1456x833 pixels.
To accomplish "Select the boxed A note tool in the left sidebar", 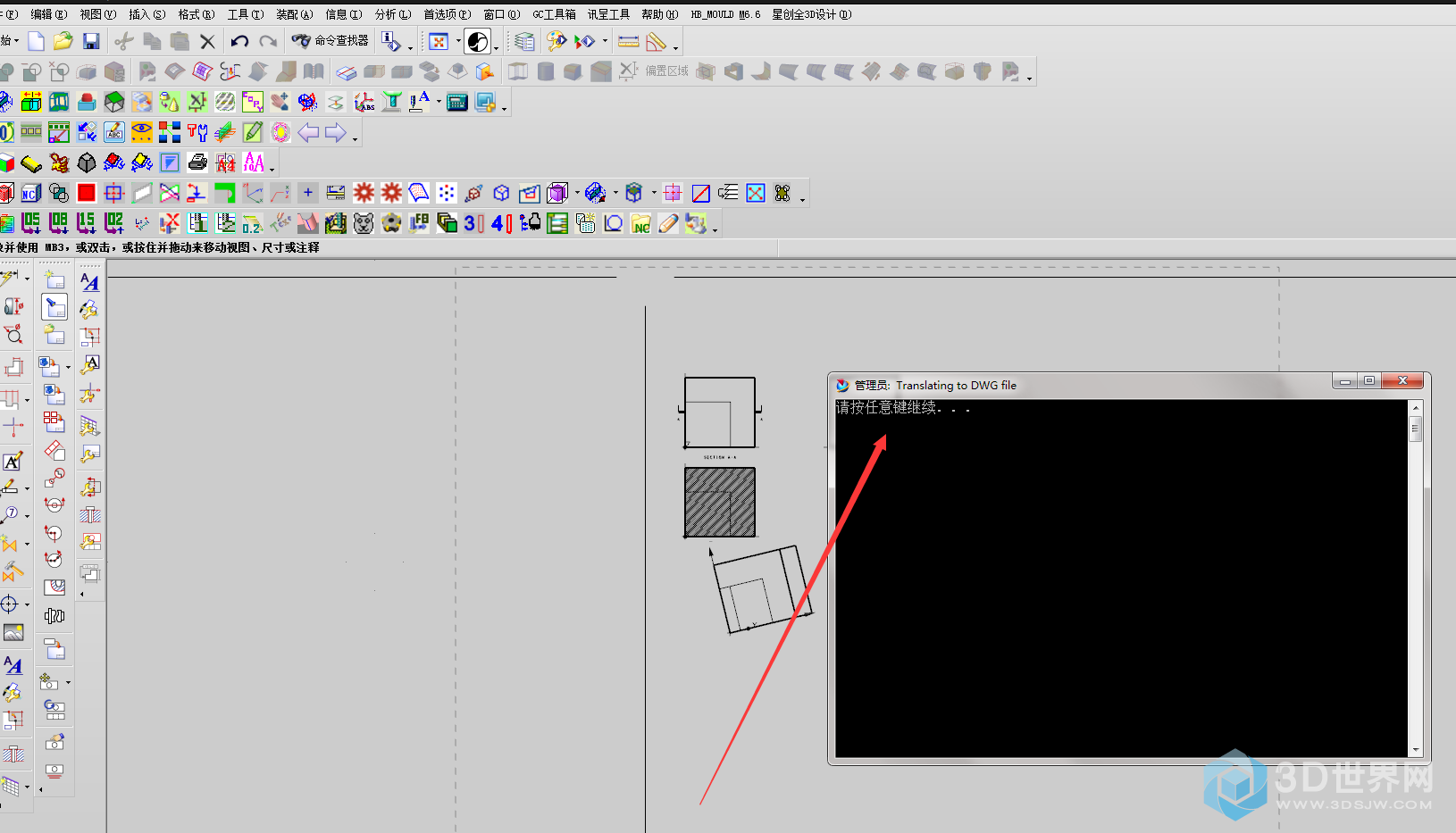I will tap(13, 462).
